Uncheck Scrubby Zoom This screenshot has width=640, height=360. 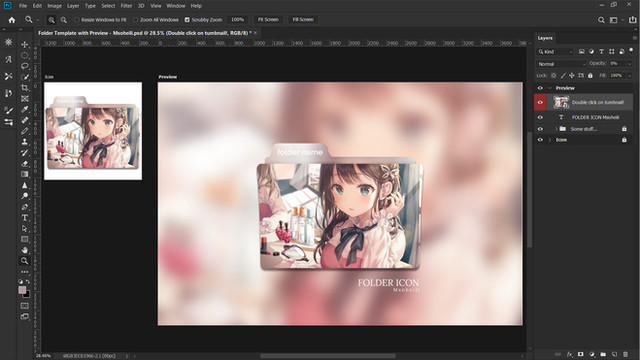pos(187,20)
